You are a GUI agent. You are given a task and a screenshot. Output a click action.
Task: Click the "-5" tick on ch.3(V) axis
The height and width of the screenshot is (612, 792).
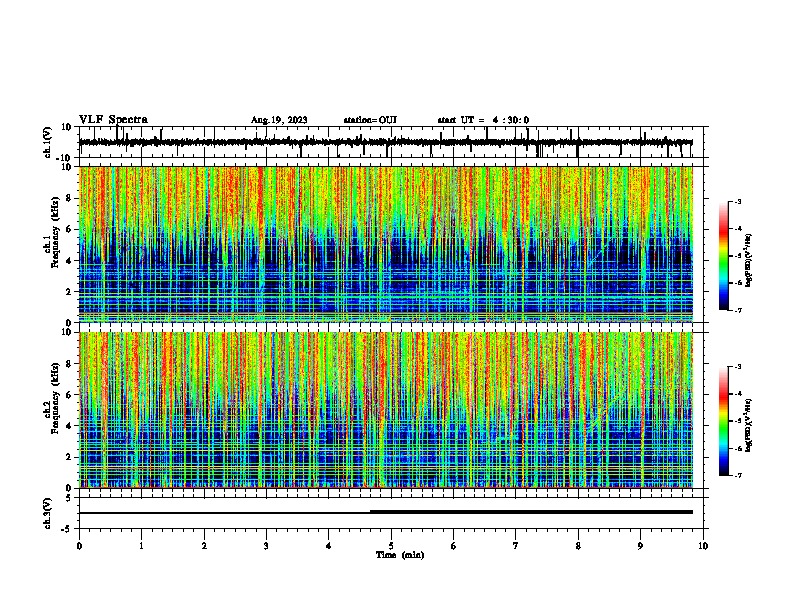[x=67, y=529]
